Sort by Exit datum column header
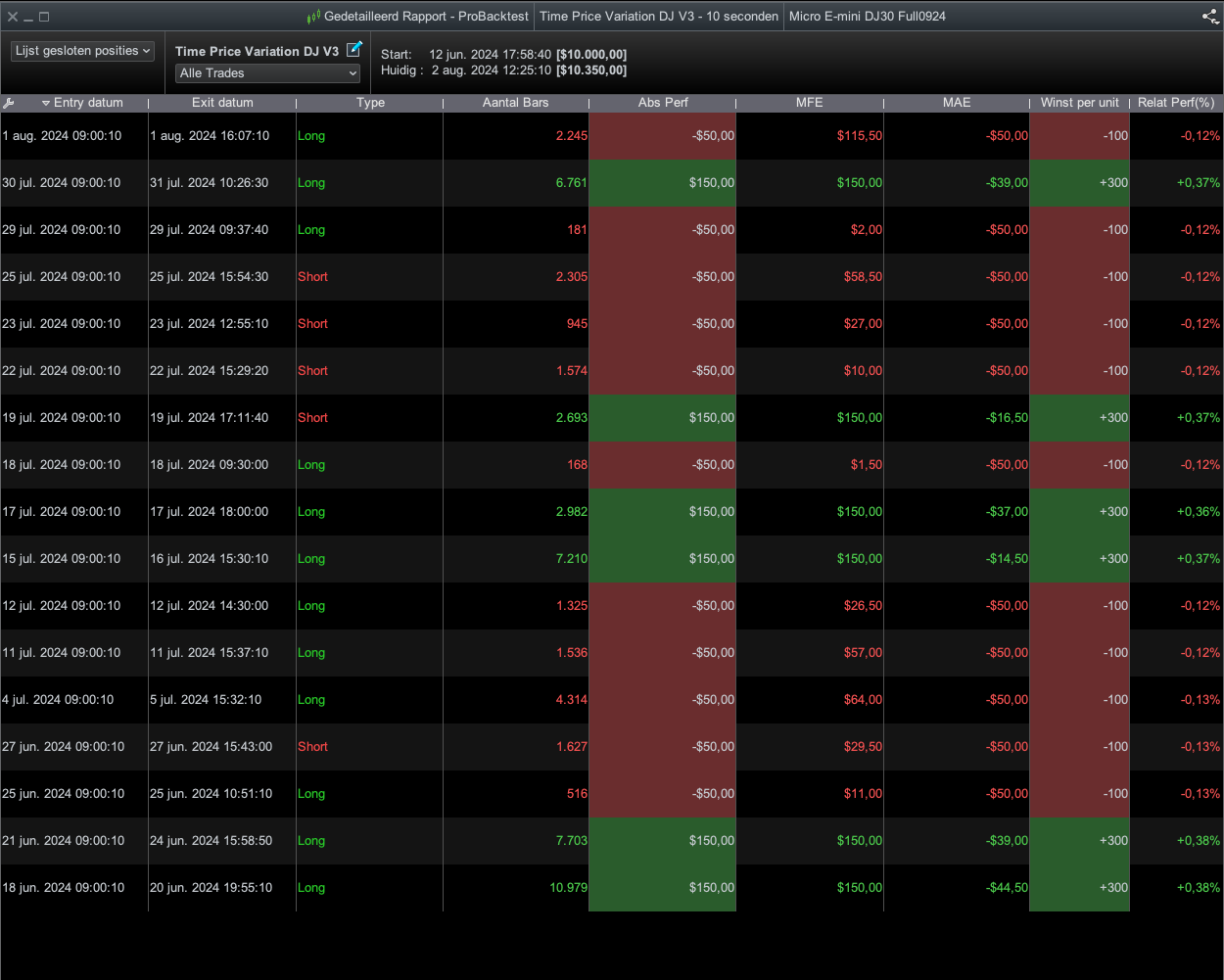Screen dimensions: 1224x980 [x=222, y=103]
